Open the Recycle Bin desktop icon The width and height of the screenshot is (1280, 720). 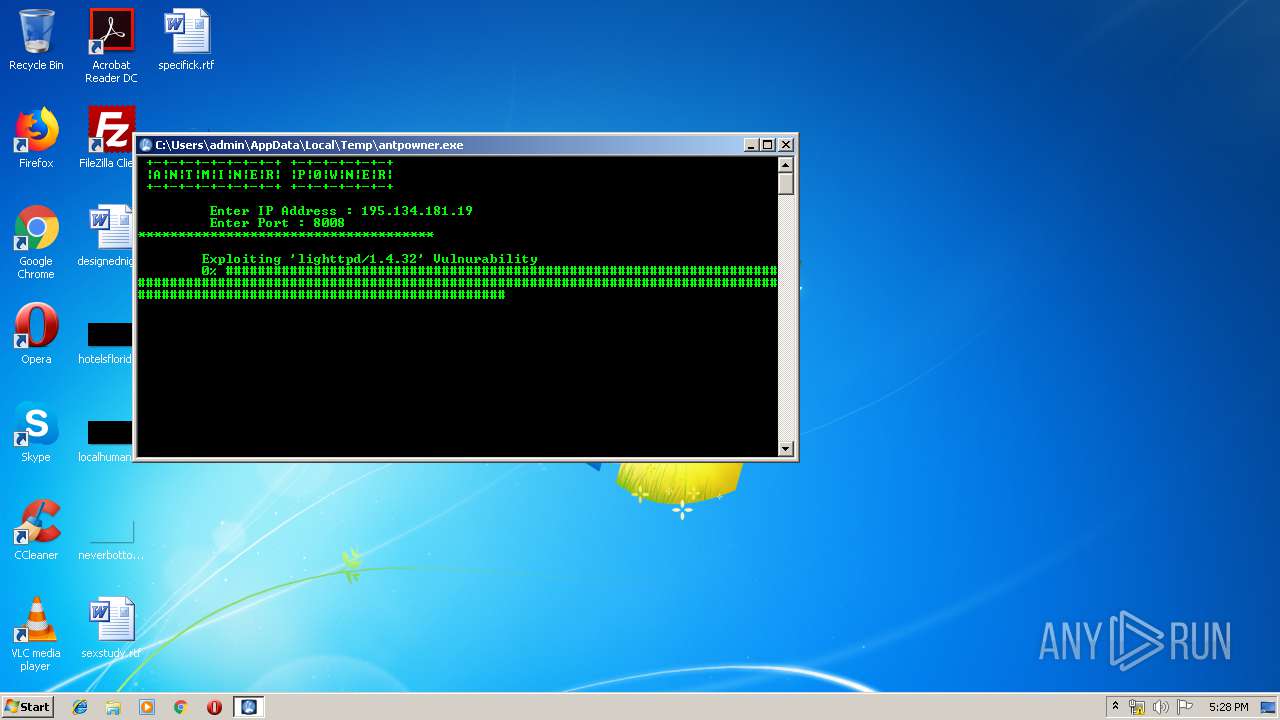36,41
